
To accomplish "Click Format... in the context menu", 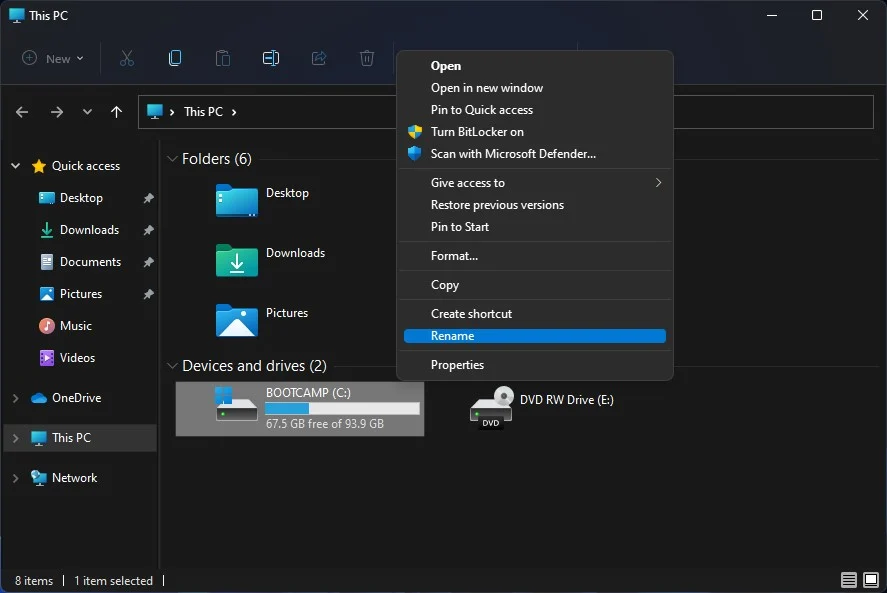I will 454,256.
